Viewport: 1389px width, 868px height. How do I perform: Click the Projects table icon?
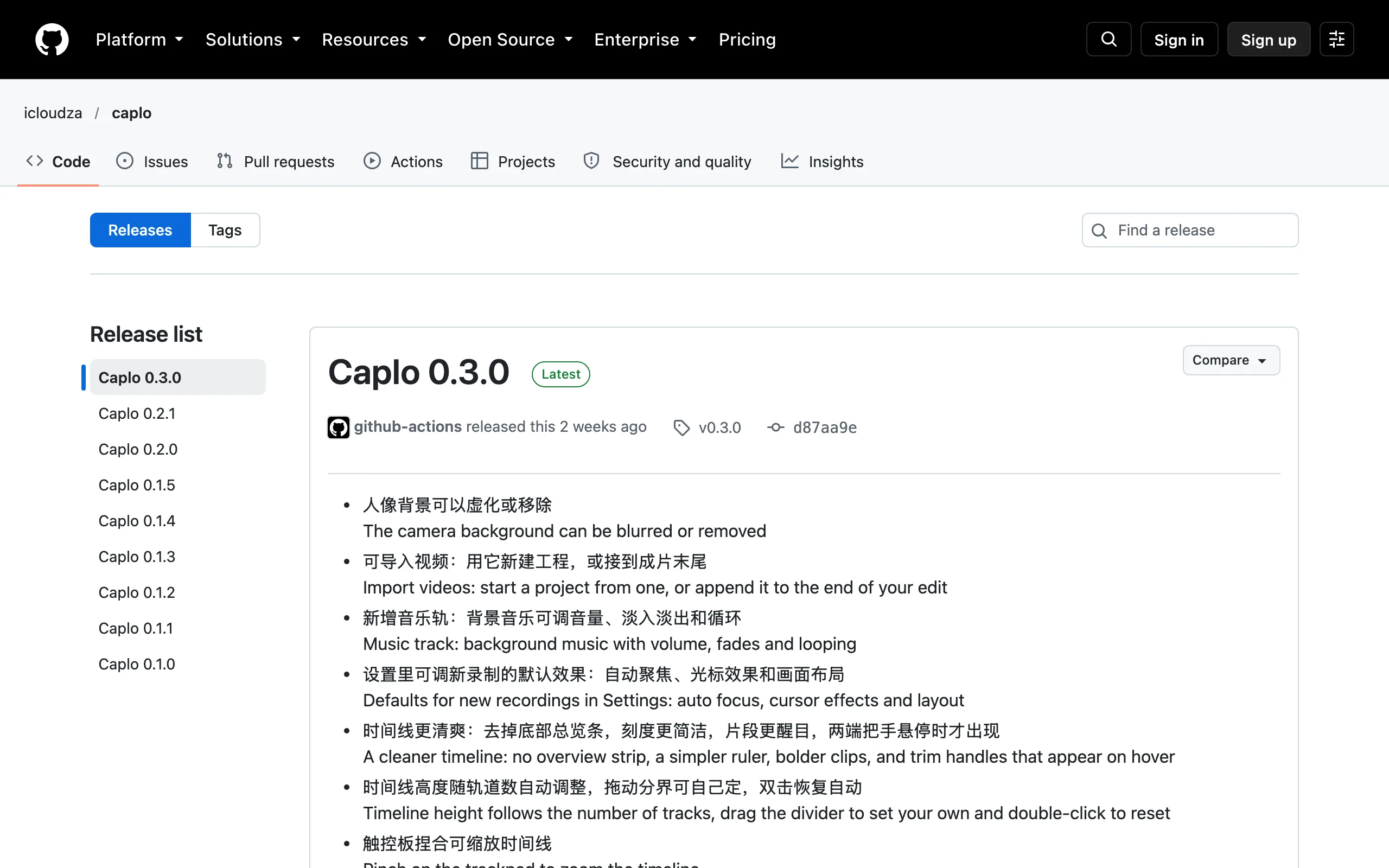coord(479,161)
